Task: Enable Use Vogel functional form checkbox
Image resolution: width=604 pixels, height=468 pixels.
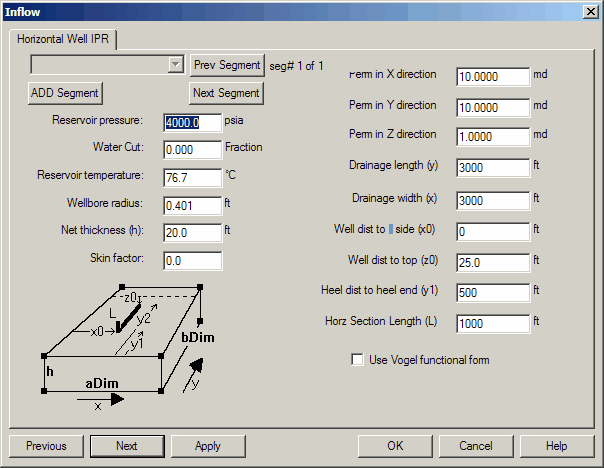Action: tap(357, 360)
